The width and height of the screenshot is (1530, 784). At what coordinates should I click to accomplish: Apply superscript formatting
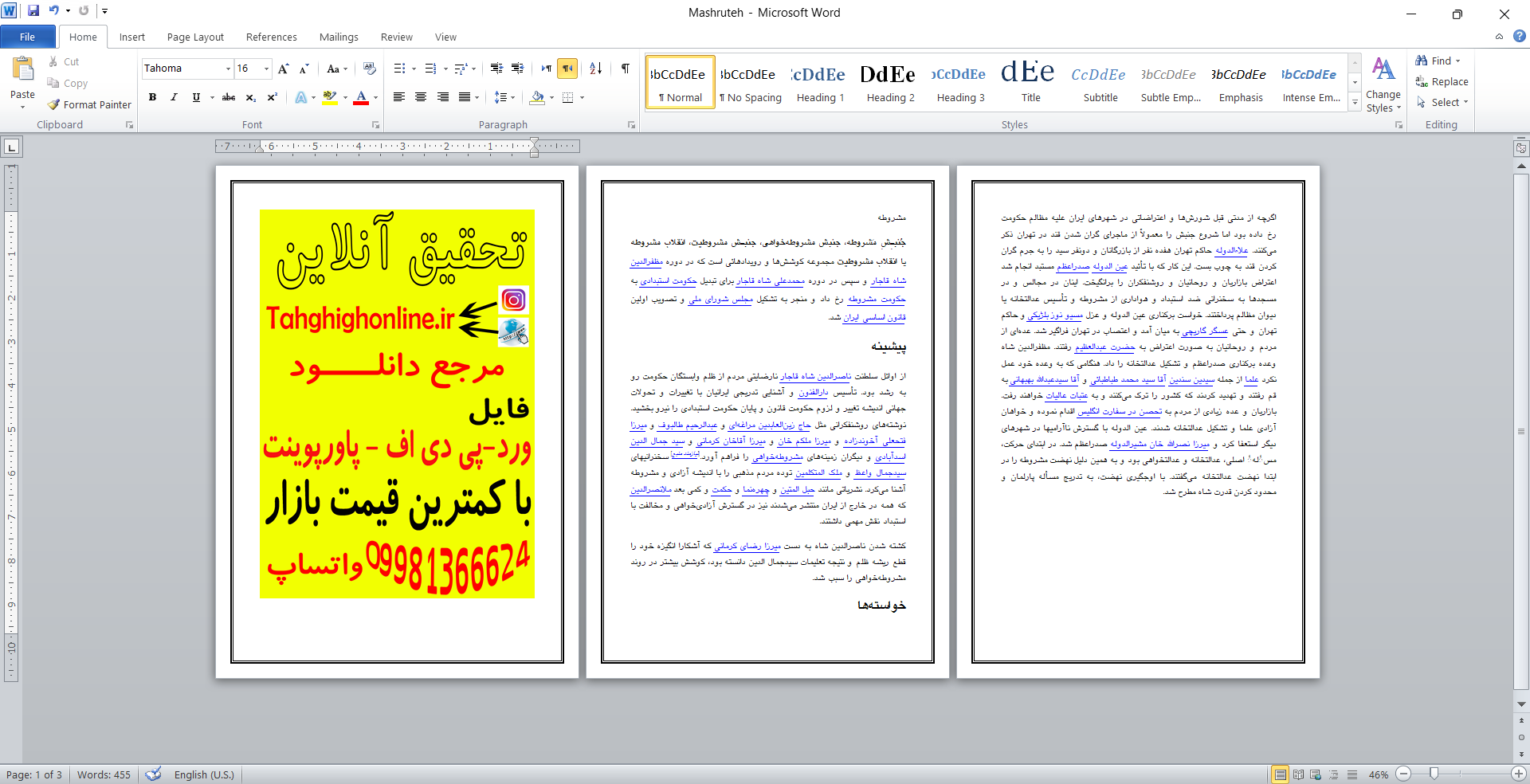coord(272,97)
